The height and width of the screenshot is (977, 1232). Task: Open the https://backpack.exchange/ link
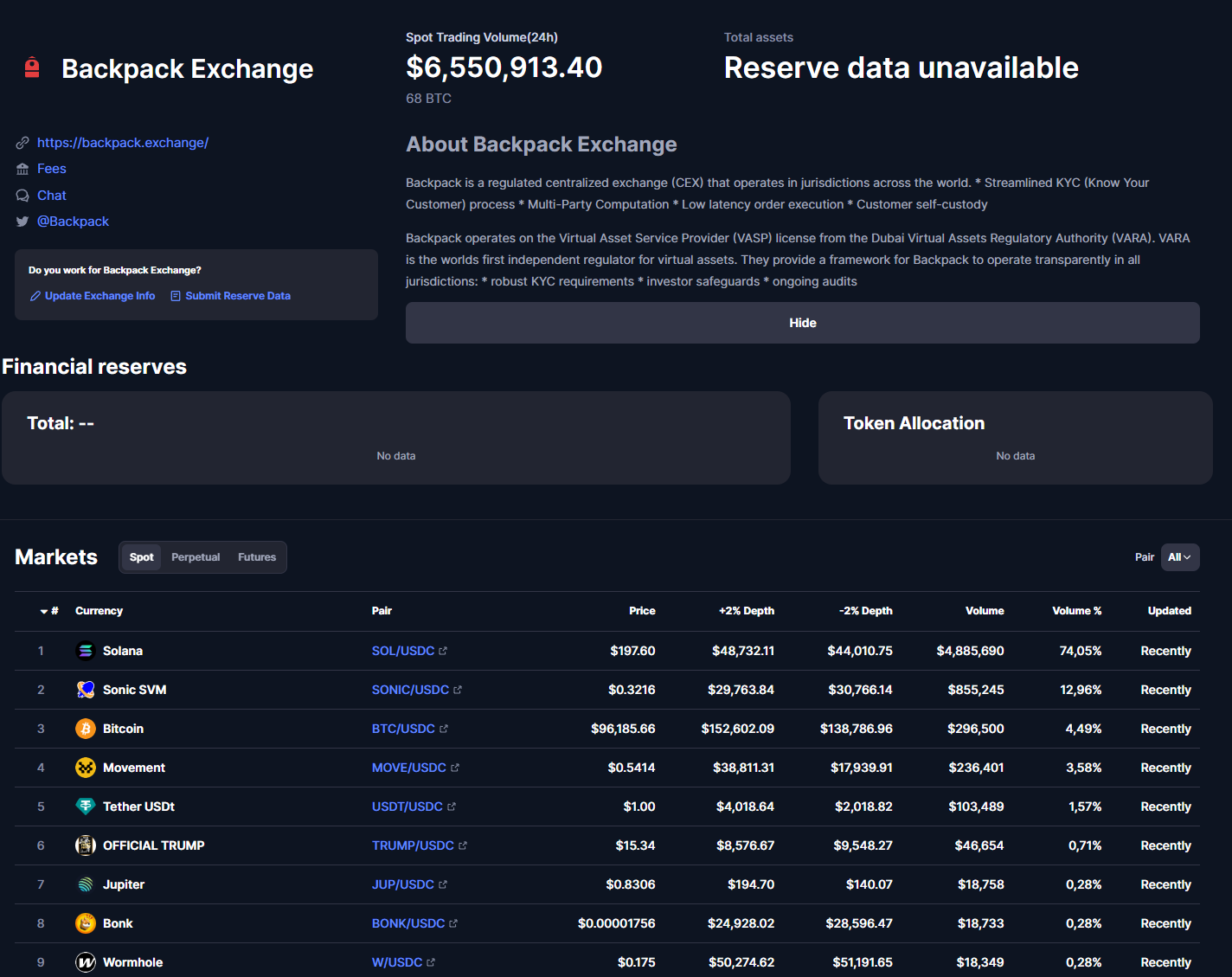coord(123,143)
